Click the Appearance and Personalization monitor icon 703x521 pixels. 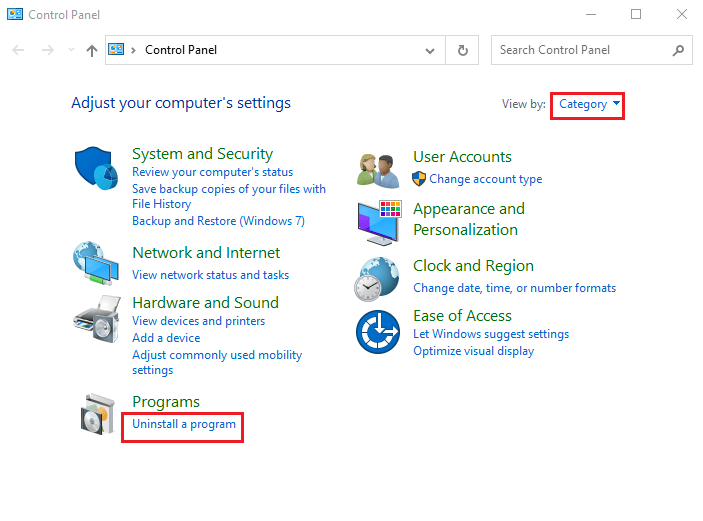coord(379,222)
